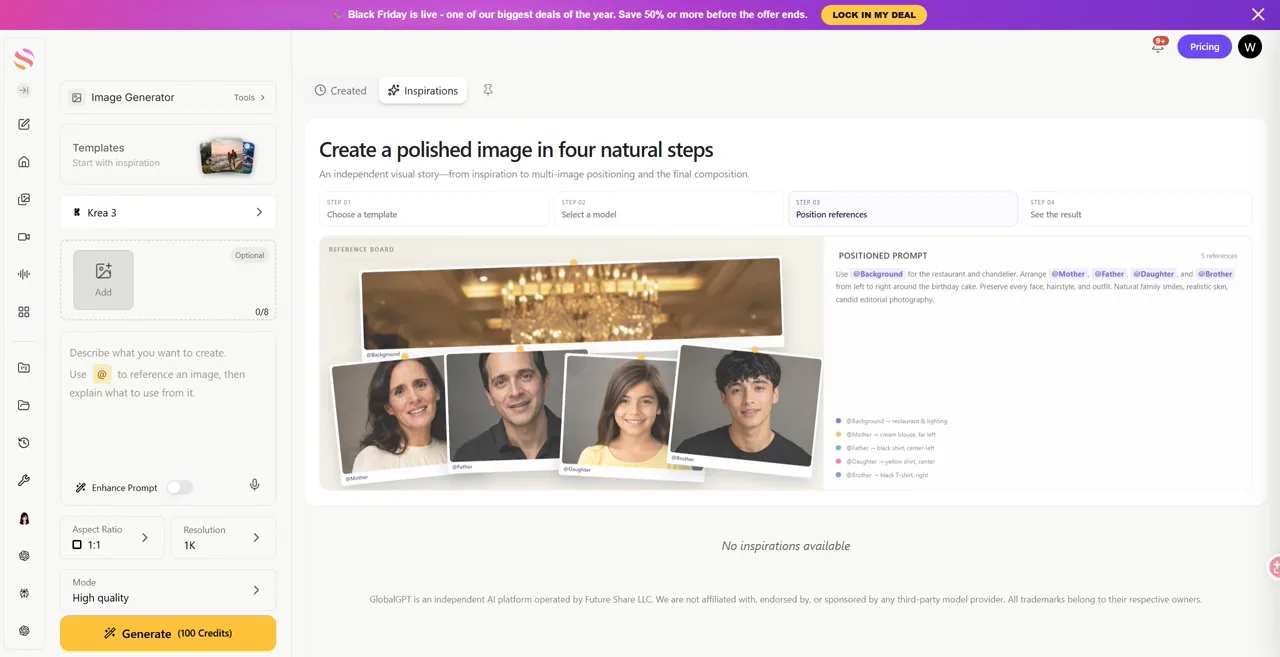Open history via the clock-arrow icon
Viewport: 1280px width, 657px height.
point(24,443)
